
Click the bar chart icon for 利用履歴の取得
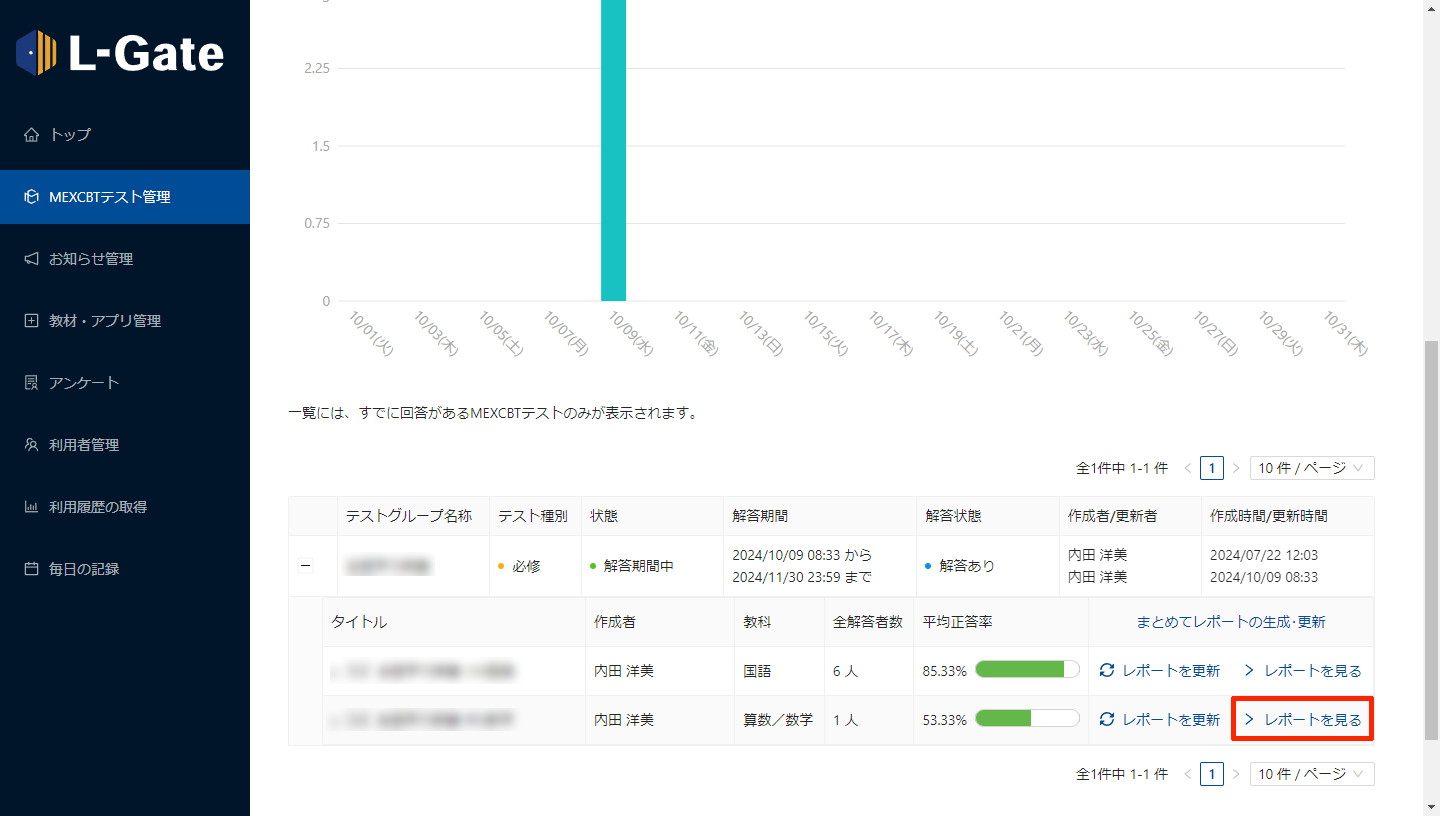tap(31, 507)
